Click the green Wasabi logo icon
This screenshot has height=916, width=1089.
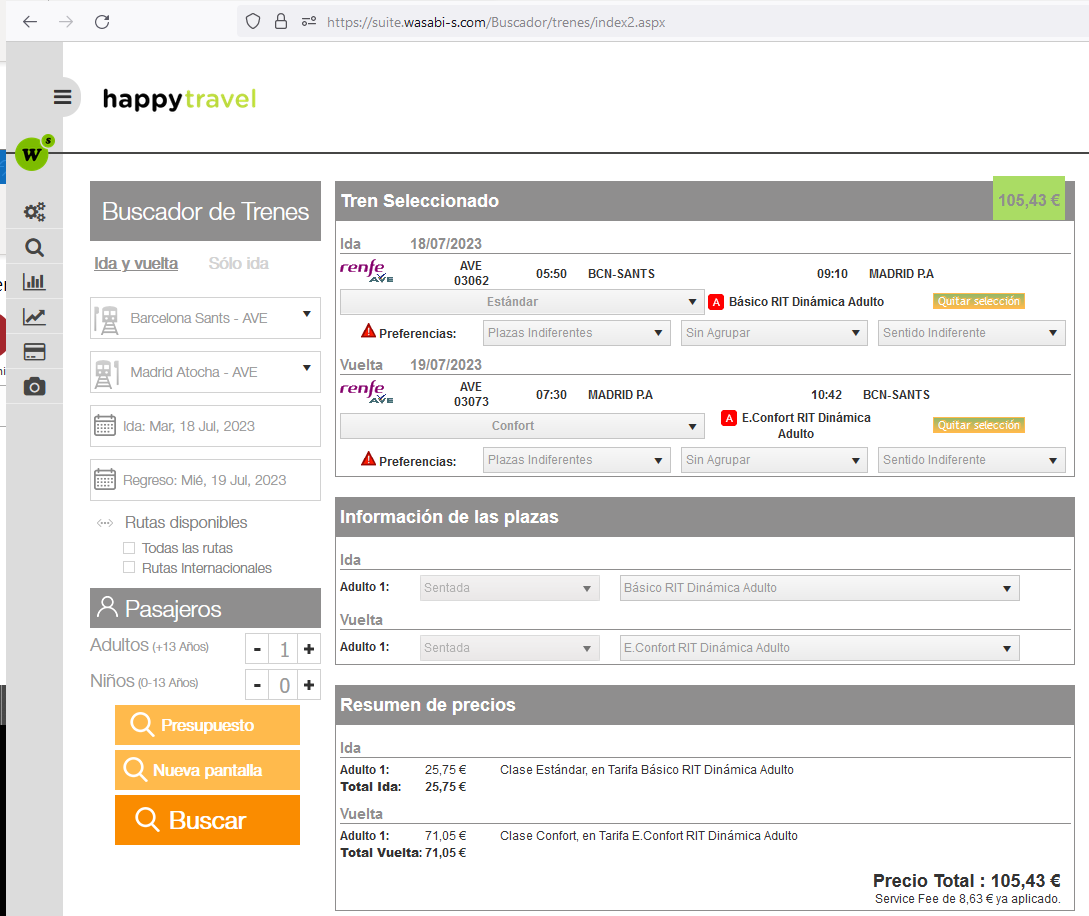tap(33, 155)
